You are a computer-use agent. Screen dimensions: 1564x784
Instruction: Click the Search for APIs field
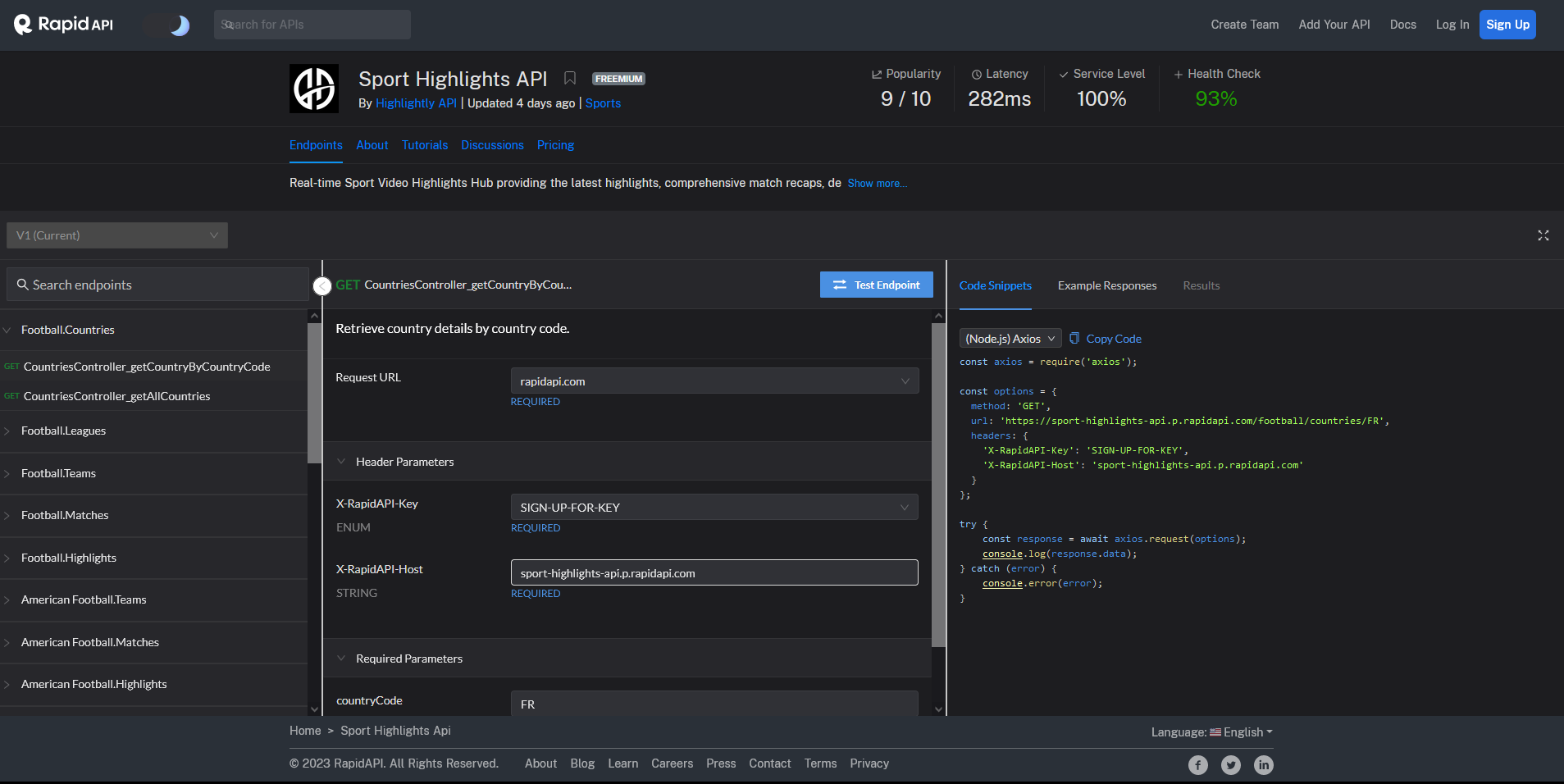point(312,25)
